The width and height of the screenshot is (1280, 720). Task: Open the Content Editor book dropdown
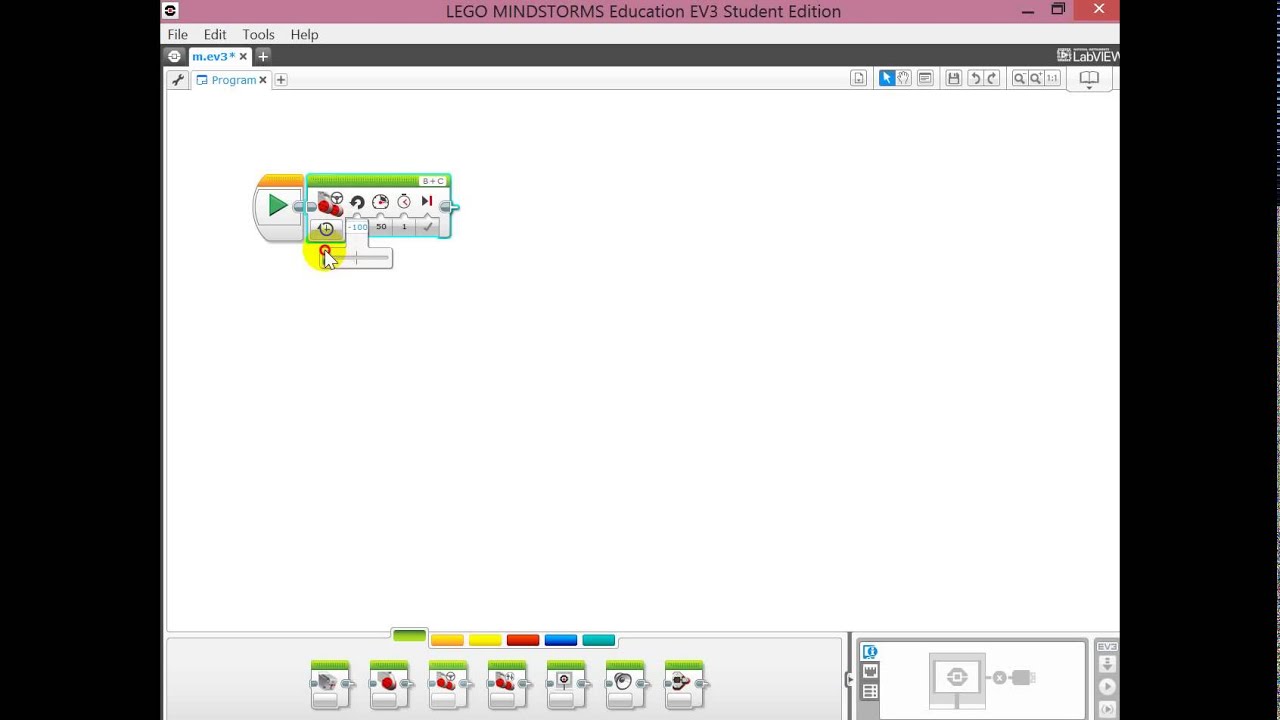coord(1089,80)
